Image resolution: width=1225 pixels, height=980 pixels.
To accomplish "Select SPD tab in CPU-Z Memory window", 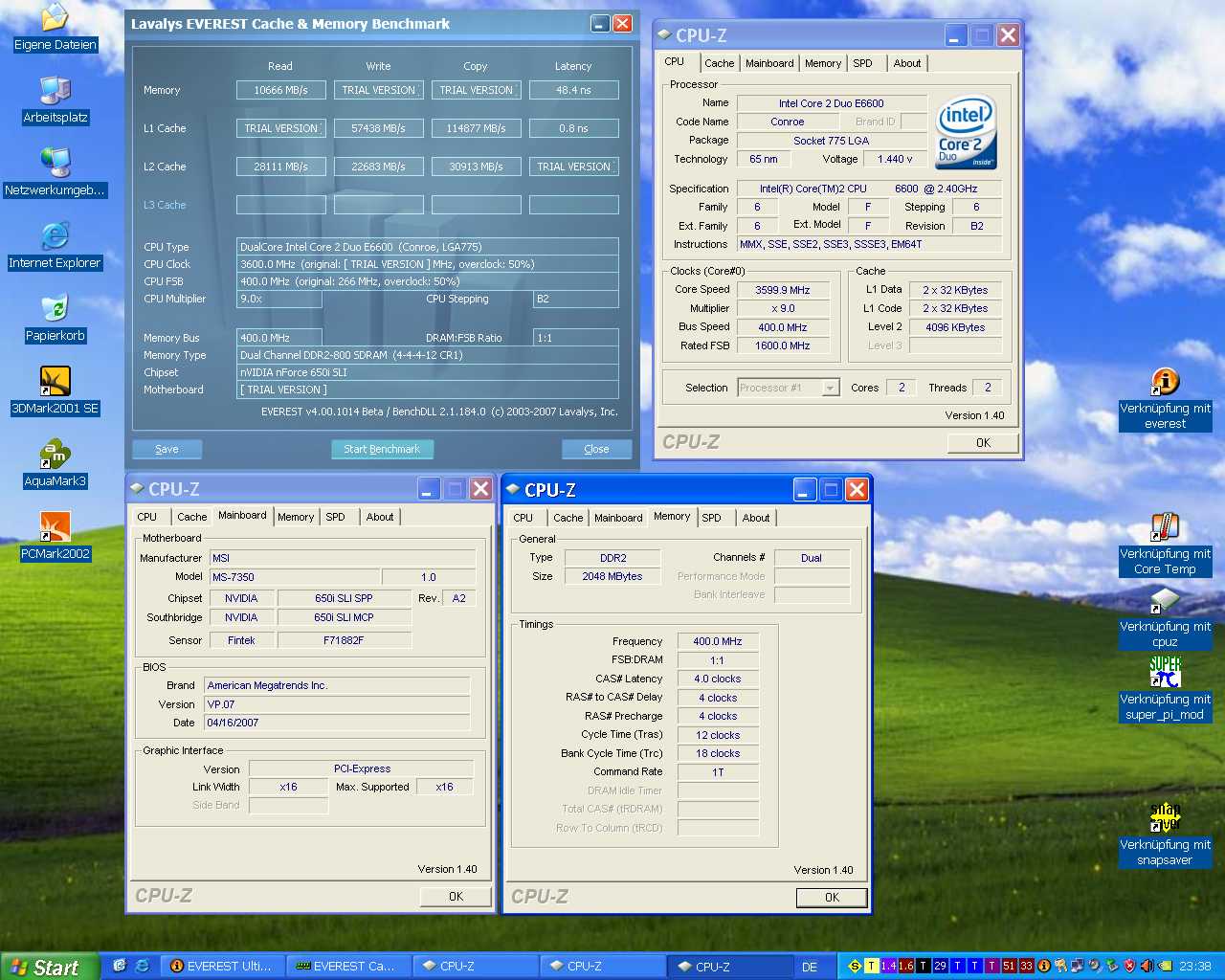I will [x=711, y=518].
